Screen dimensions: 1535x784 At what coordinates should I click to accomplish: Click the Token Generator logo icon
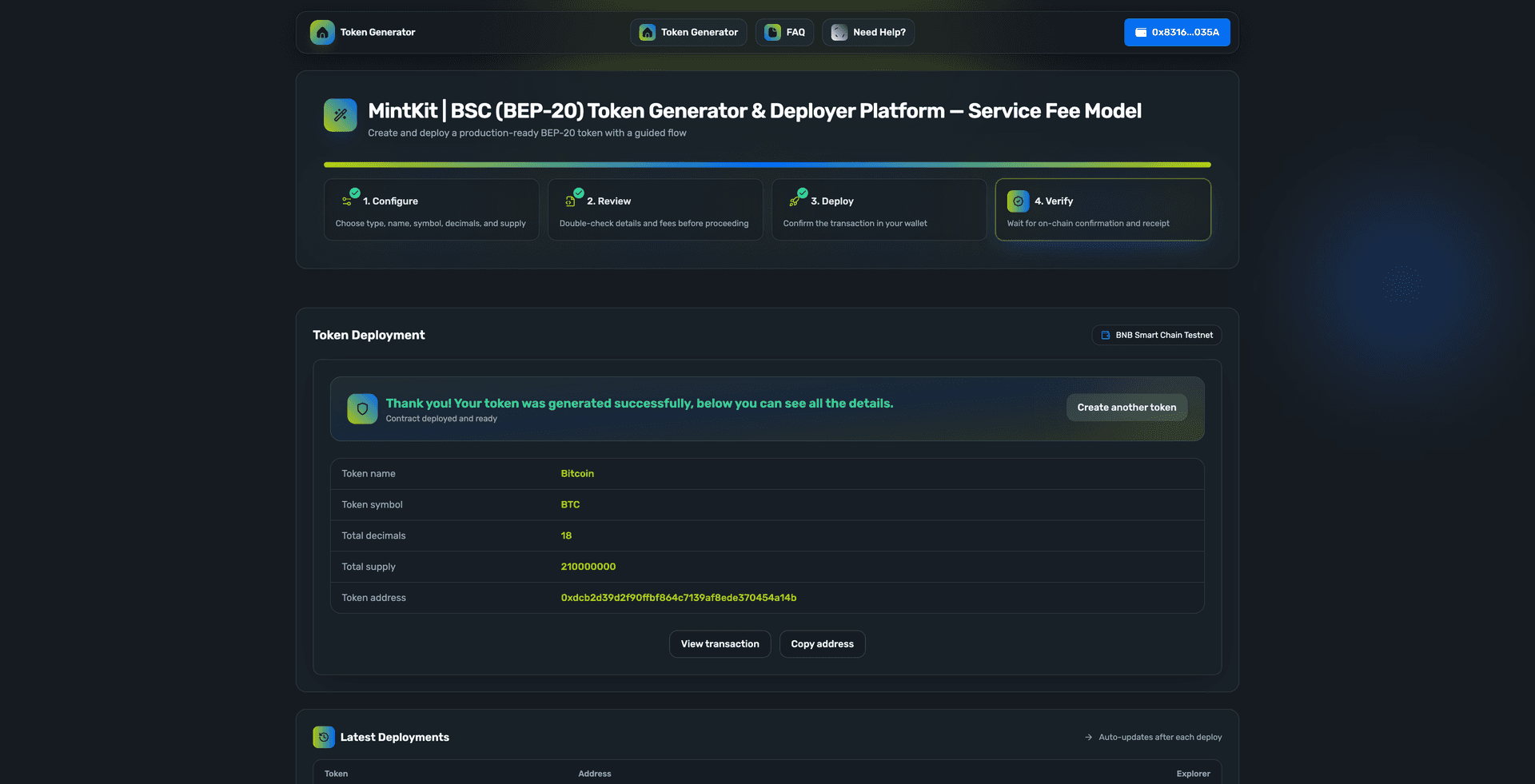tap(322, 33)
